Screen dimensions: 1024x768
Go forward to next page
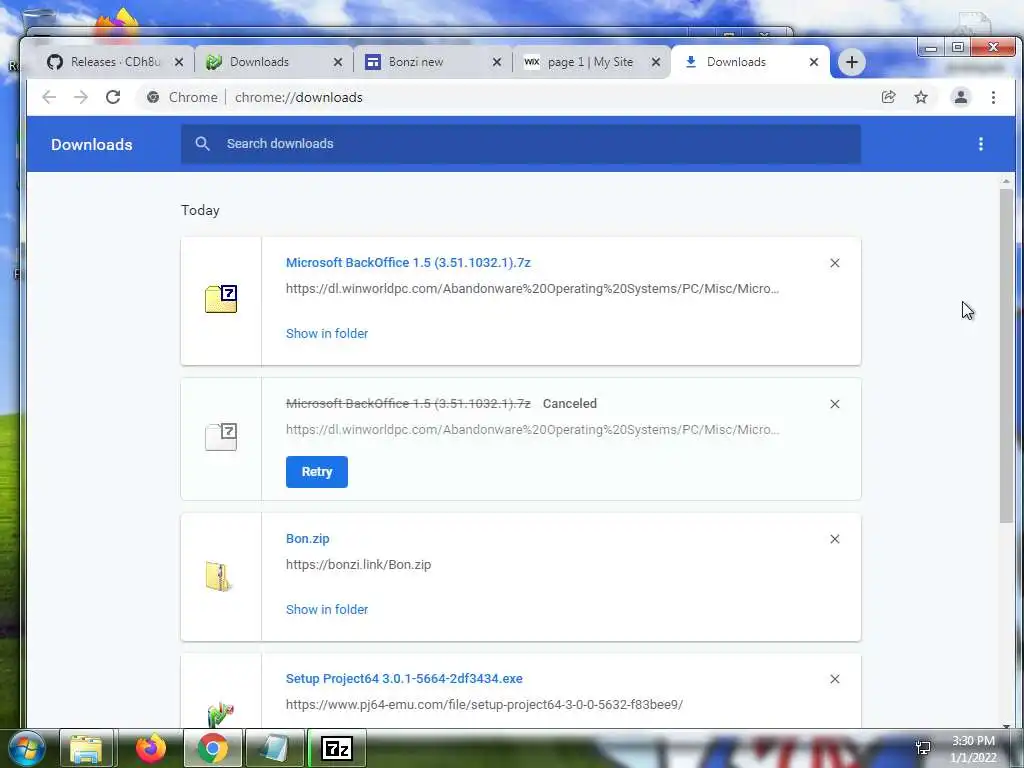[x=80, y=97]
